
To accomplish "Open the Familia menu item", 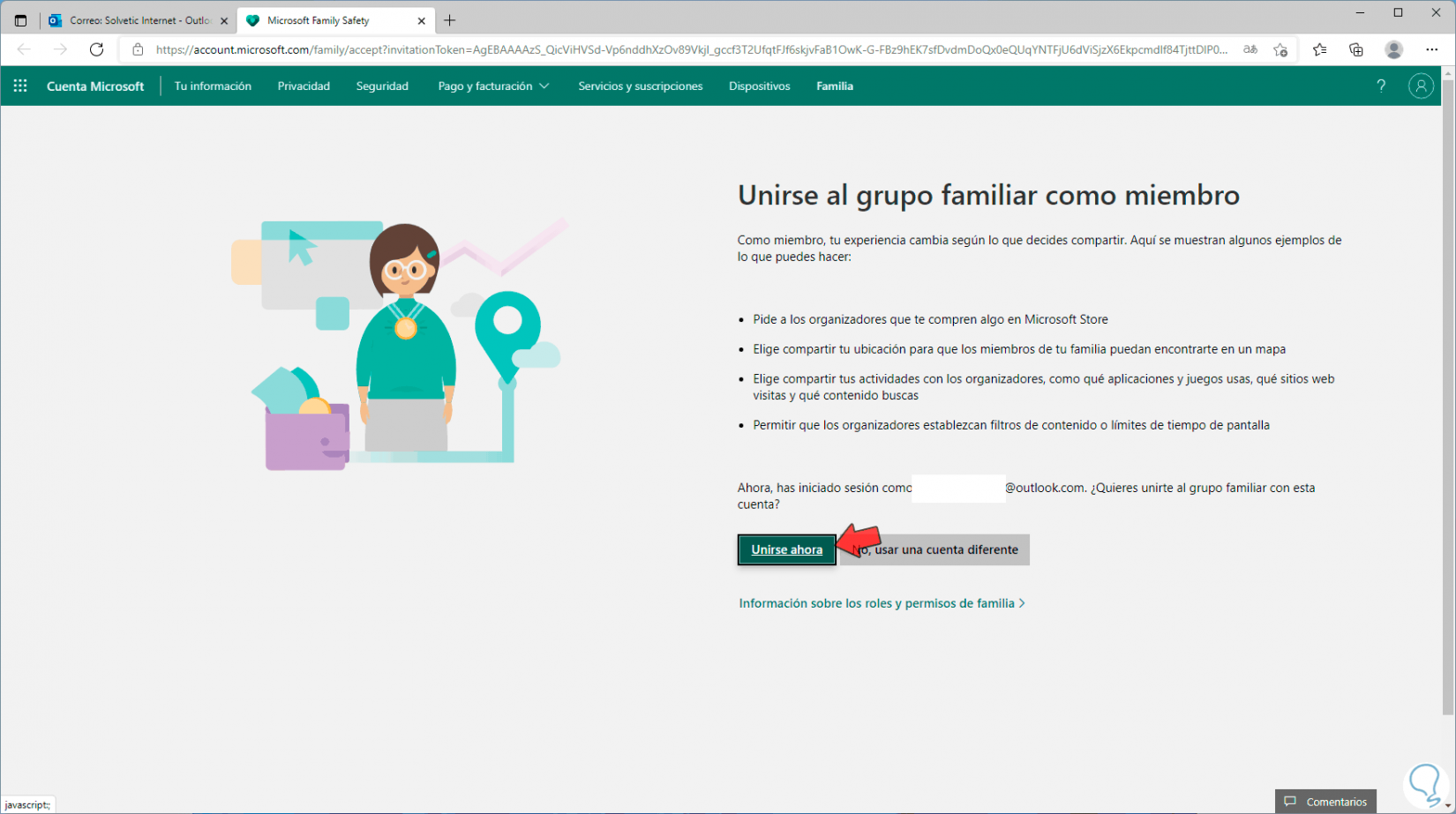I will (x=835, y=86).
